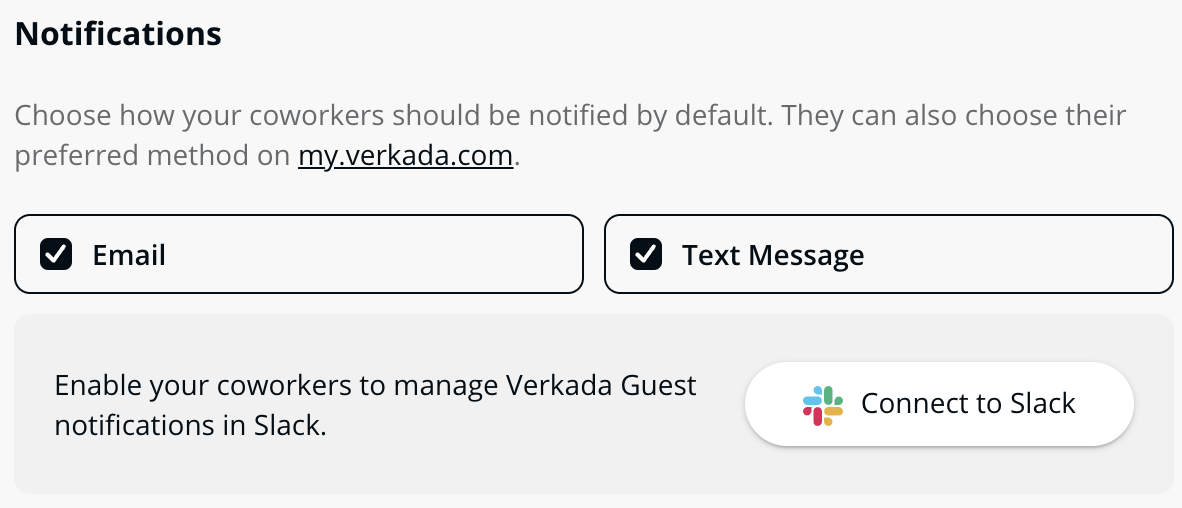Open the my.verkada.com link
The height and width of the screenshot is (508, 1182).
pyautogui.click(x=405, y=157)
